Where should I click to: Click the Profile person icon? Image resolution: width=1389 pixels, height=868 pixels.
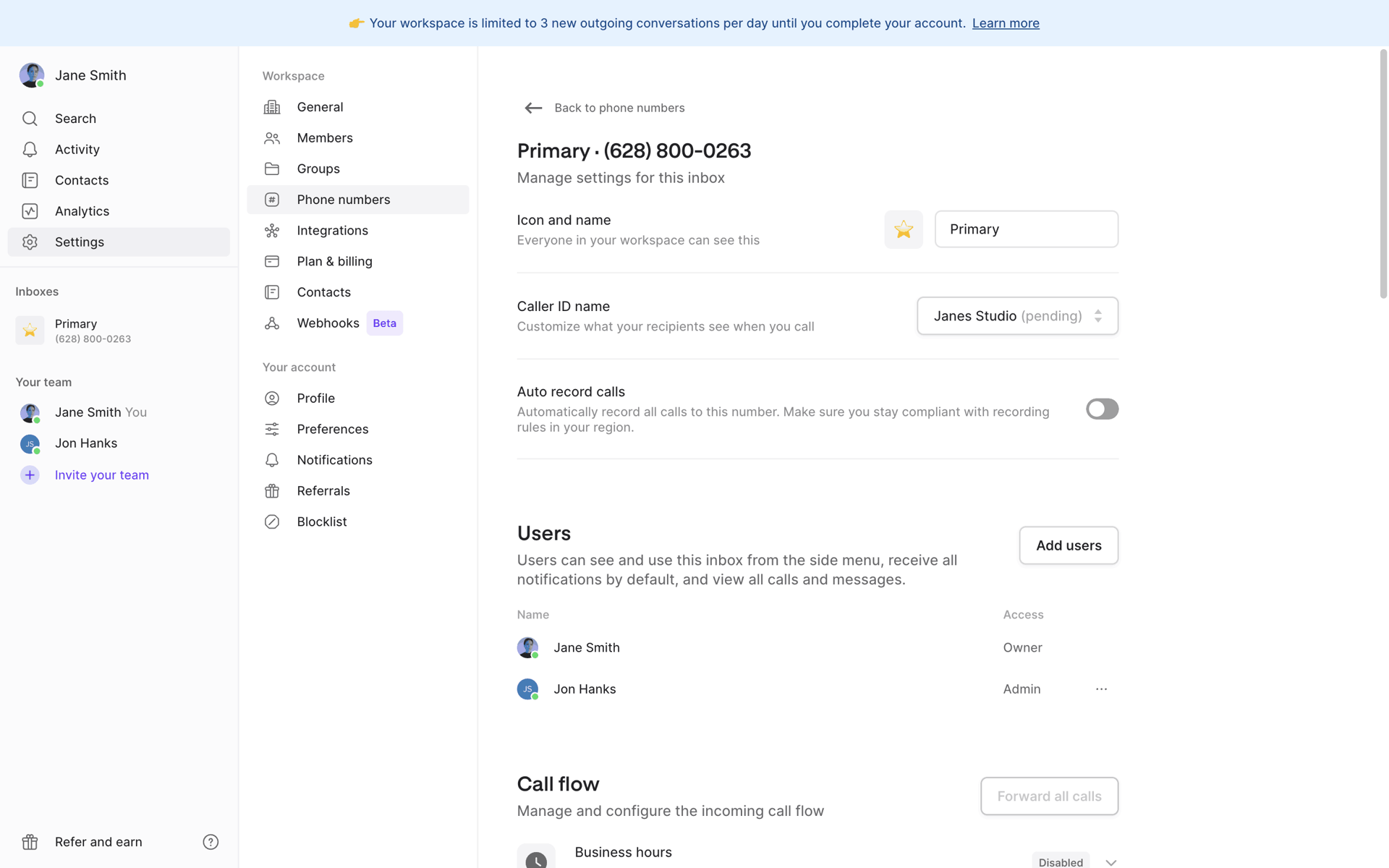[x=272, y=399]
